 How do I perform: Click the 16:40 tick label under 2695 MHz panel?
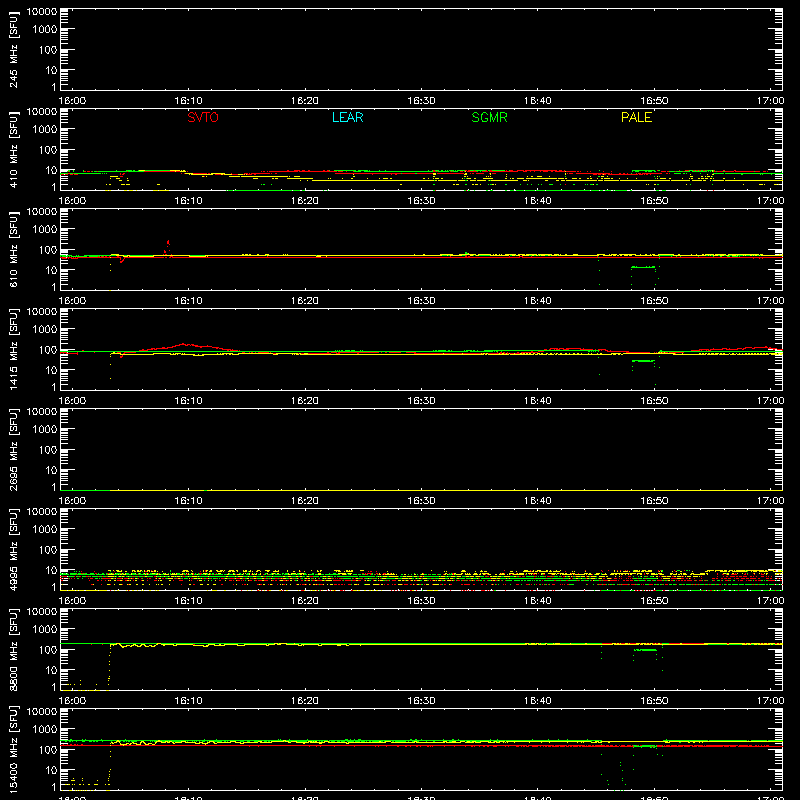coord(537,501)
